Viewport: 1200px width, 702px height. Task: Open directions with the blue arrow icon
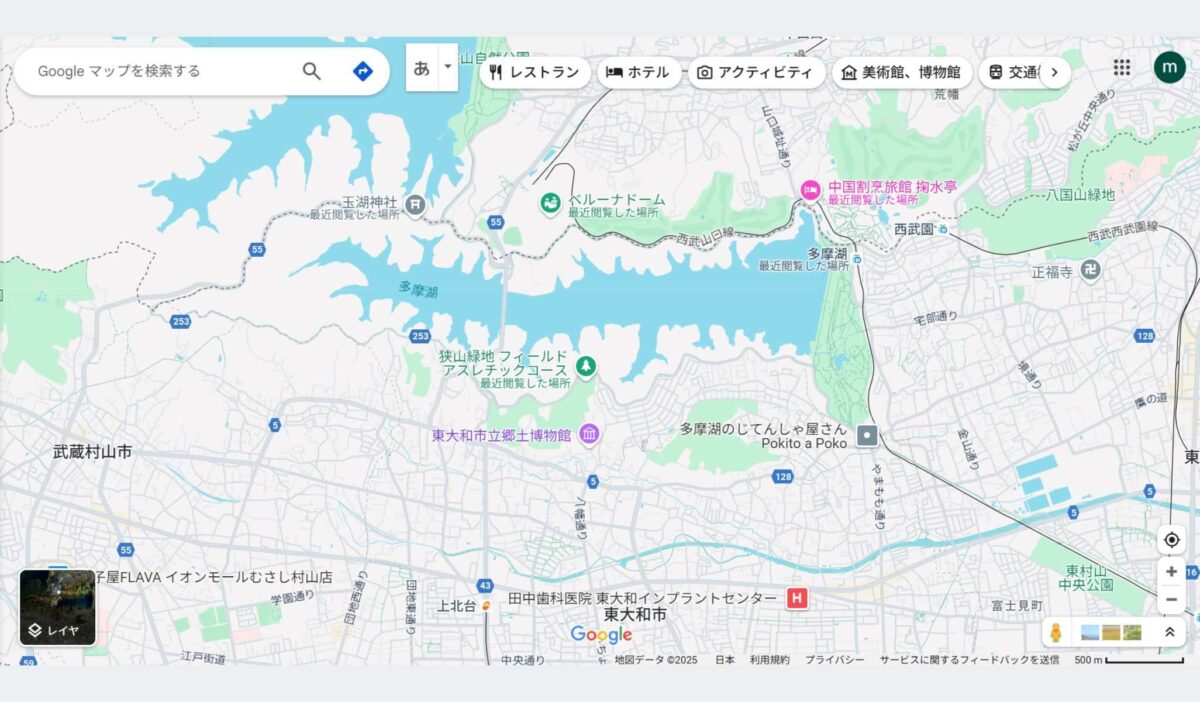pyautogui.click(x=362, y=71)
